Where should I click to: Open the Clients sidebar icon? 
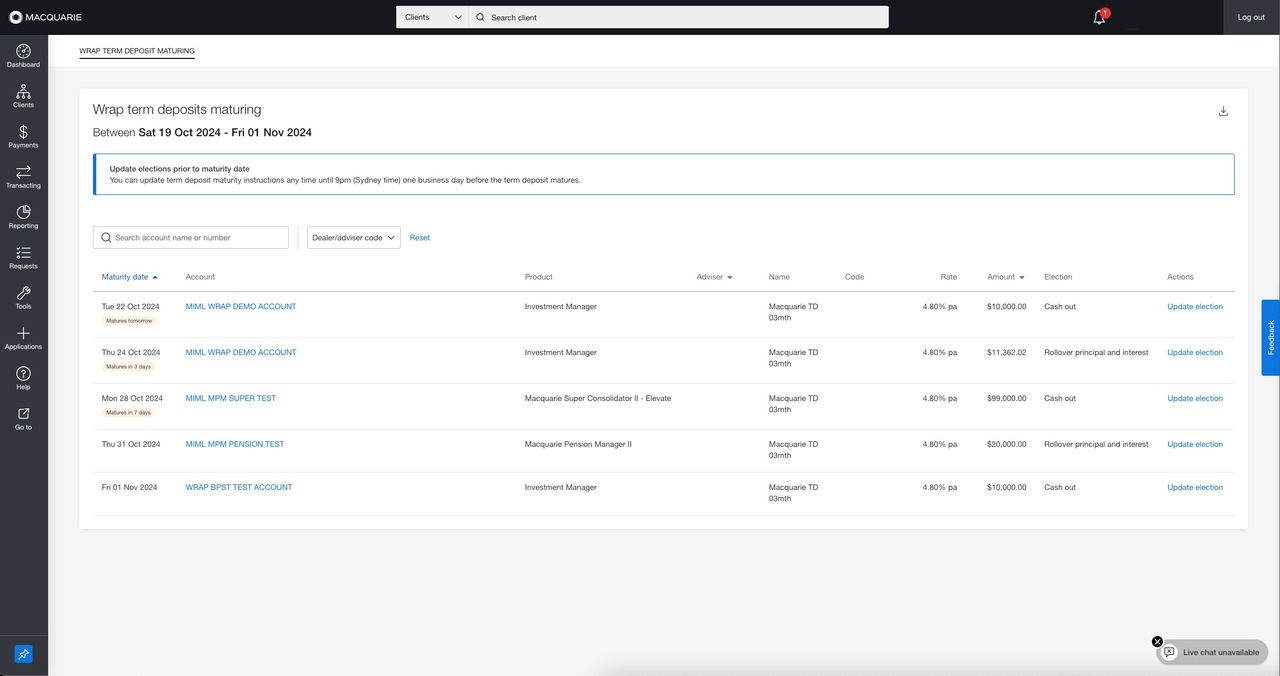click(x=23, y=91)
